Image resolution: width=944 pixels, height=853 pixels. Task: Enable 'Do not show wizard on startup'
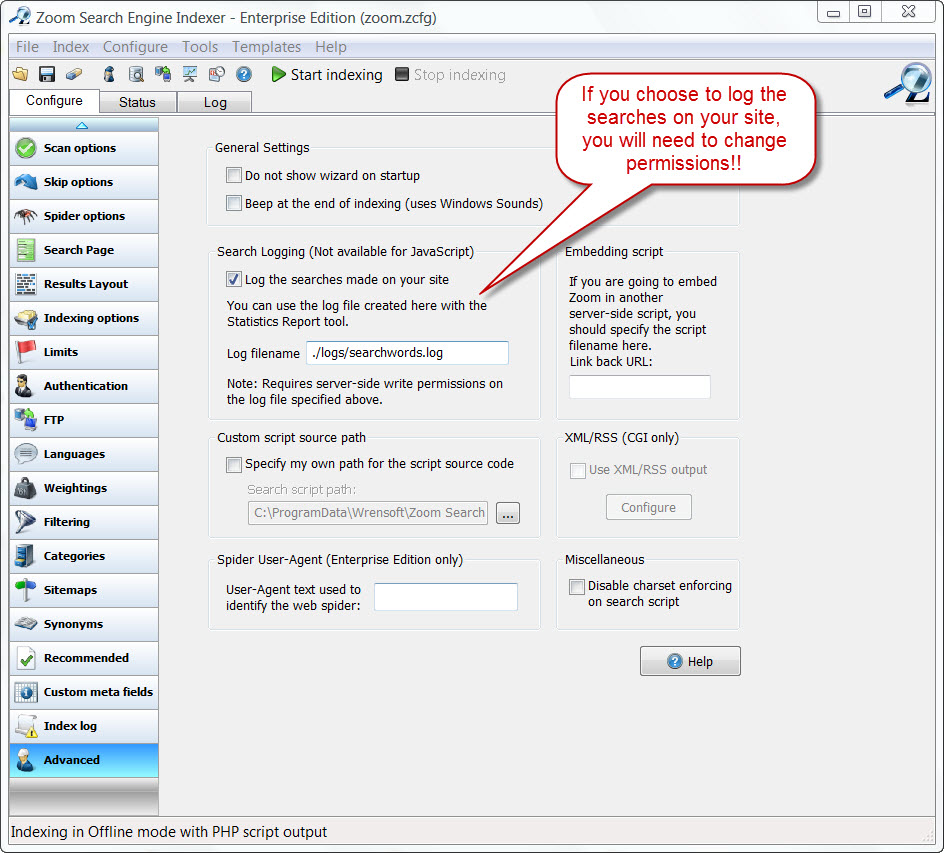[234, 175]
